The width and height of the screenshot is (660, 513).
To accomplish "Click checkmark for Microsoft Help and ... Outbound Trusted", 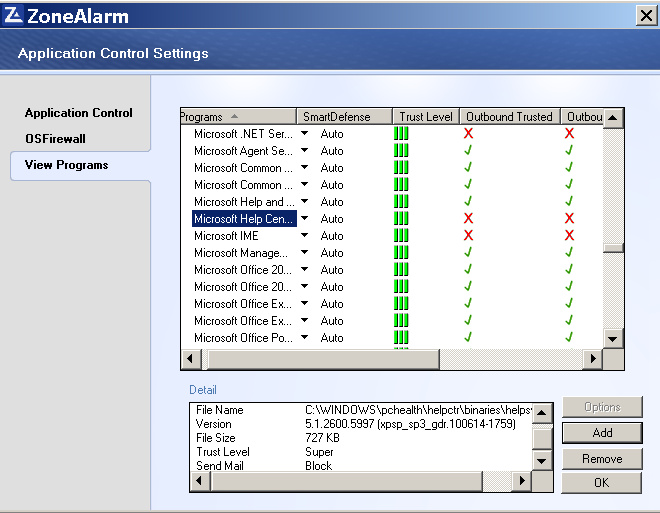I will point(468,201).
